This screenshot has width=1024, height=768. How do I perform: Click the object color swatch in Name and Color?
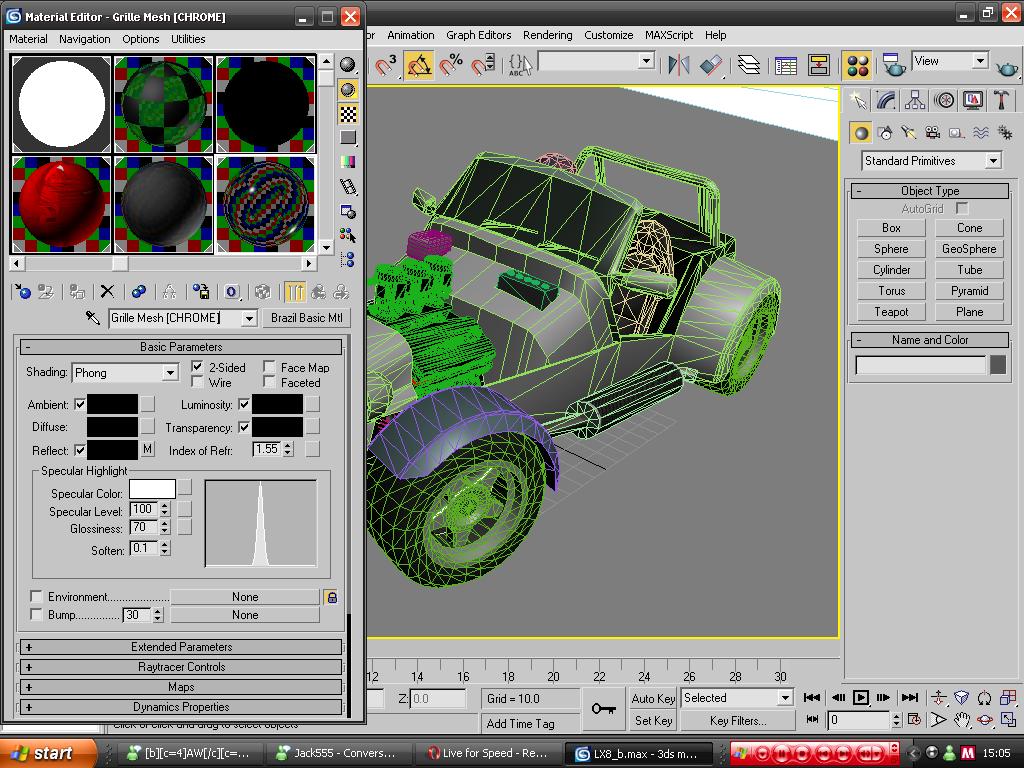[x=998, y=364]
